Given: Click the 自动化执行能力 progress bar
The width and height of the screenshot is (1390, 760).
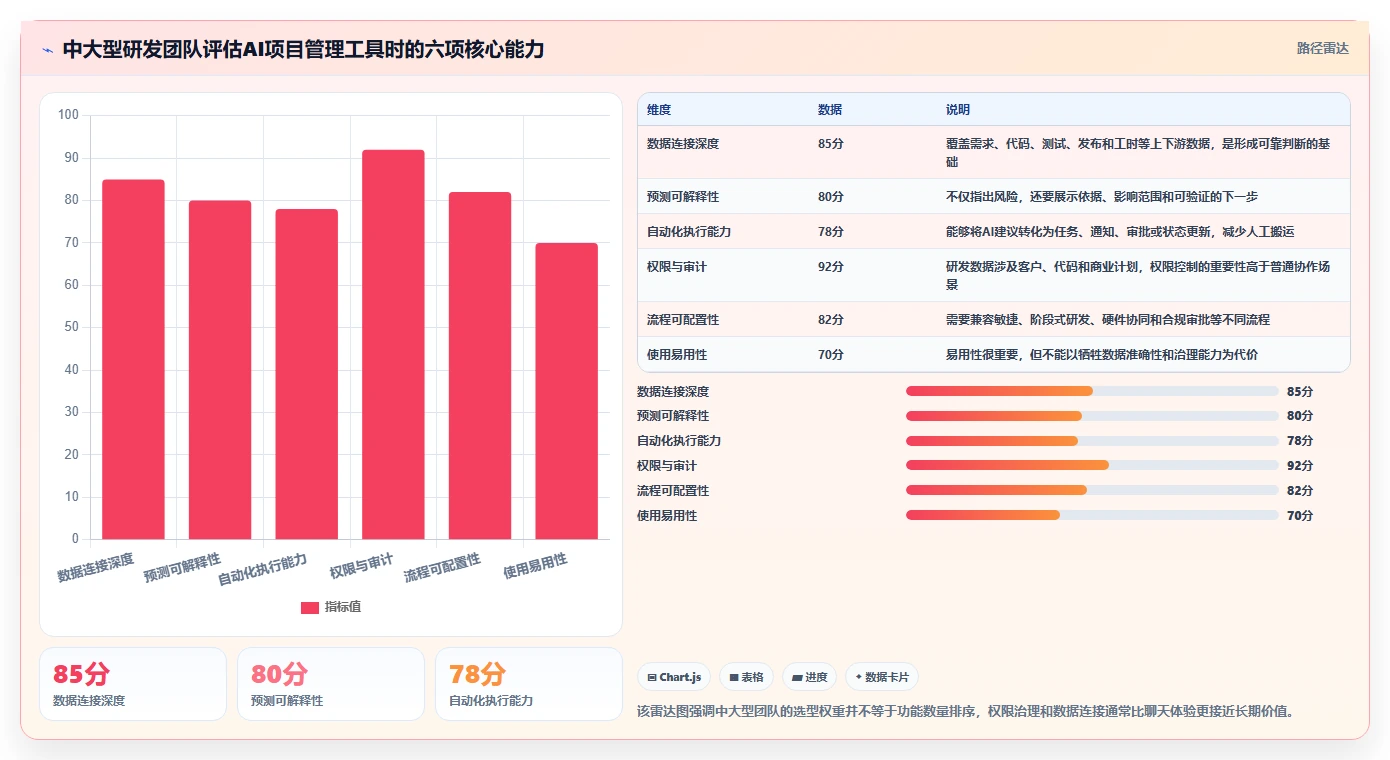Looking at the screenshot, I should click(1092, 441).
